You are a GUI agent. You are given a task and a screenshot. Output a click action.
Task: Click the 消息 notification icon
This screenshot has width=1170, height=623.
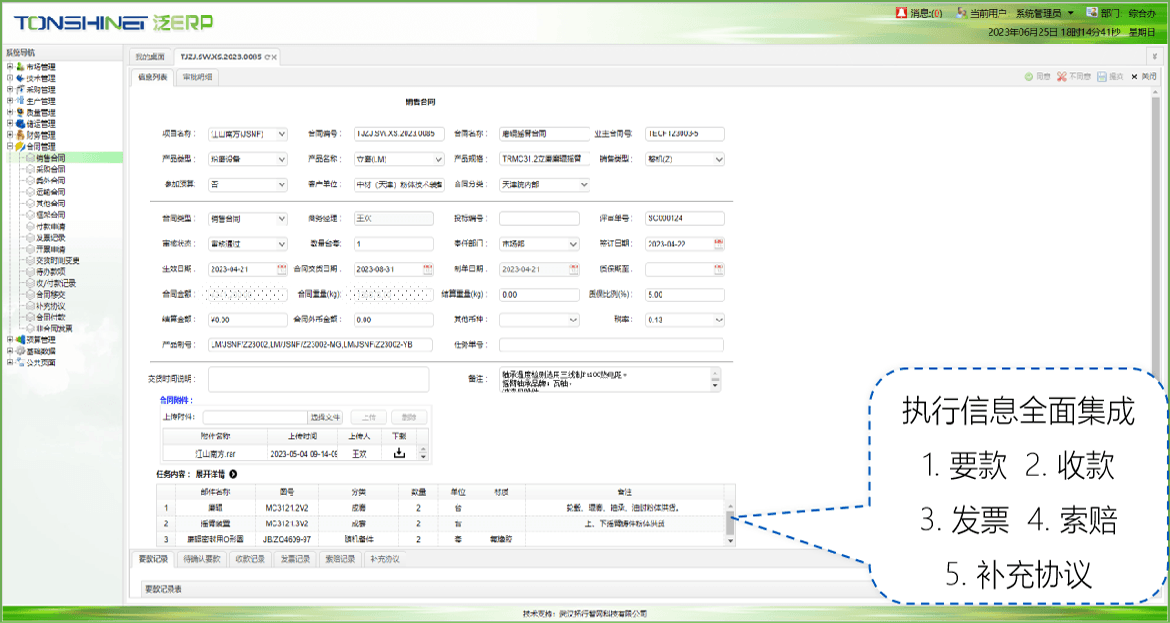[x=901, y=13]
